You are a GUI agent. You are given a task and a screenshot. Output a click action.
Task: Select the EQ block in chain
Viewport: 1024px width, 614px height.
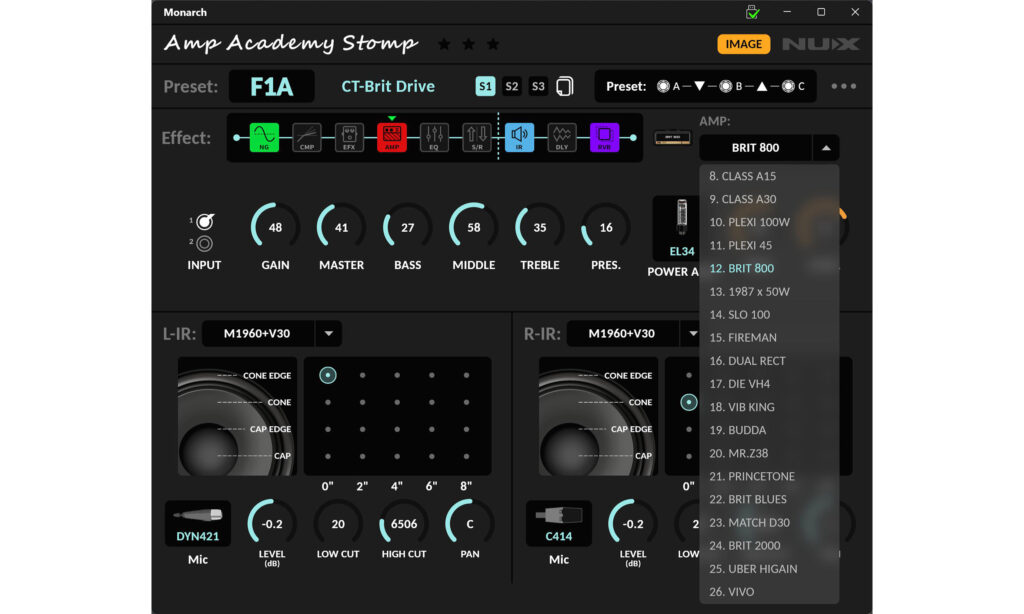[x=434, y=137]
